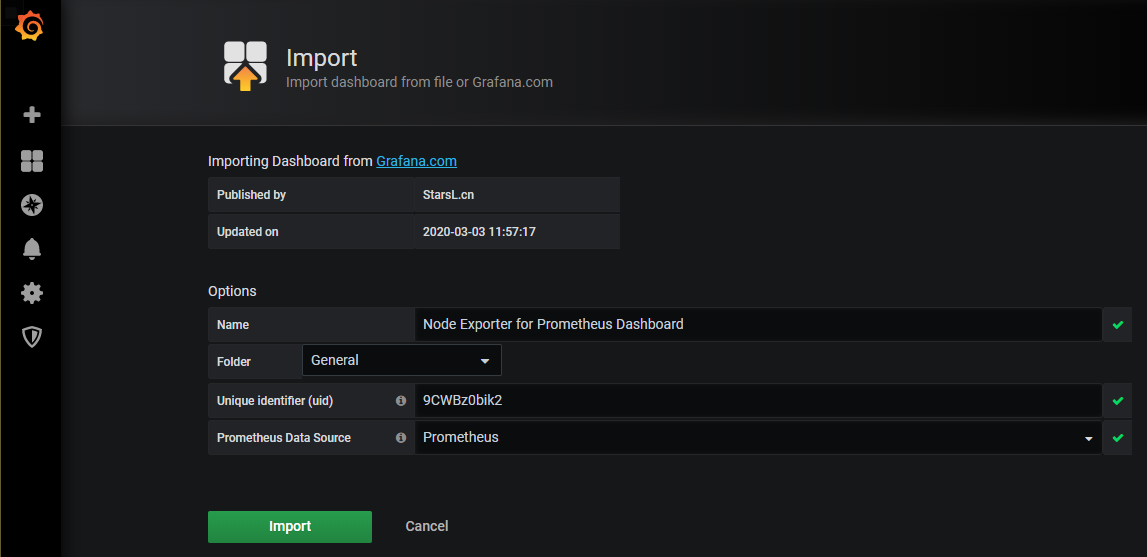
Task: Click the Options heading
Action: (x=232, y=291)
